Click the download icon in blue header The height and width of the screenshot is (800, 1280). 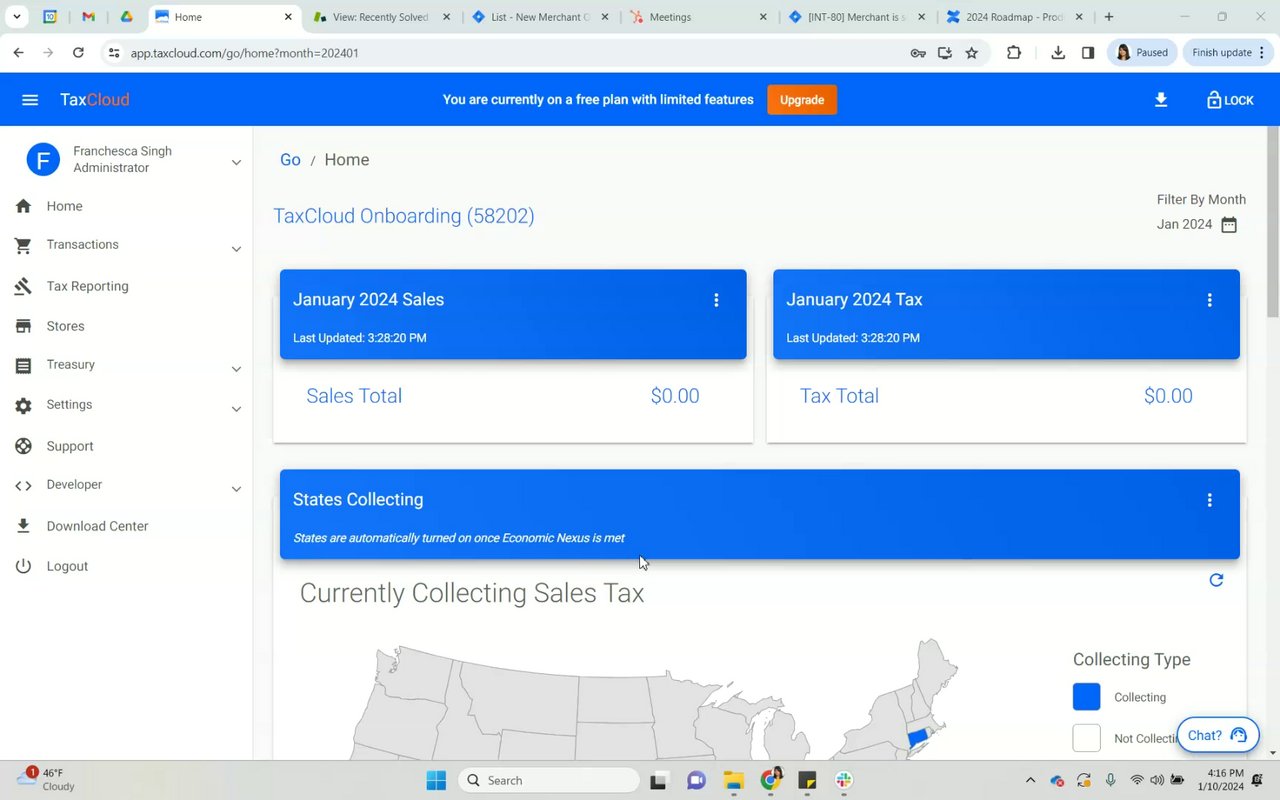1161,100
